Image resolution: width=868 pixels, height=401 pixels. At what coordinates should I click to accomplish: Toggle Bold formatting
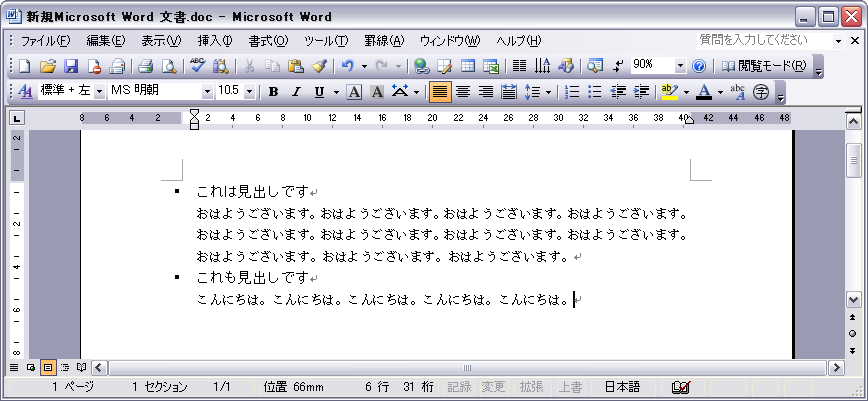(273, 92)
